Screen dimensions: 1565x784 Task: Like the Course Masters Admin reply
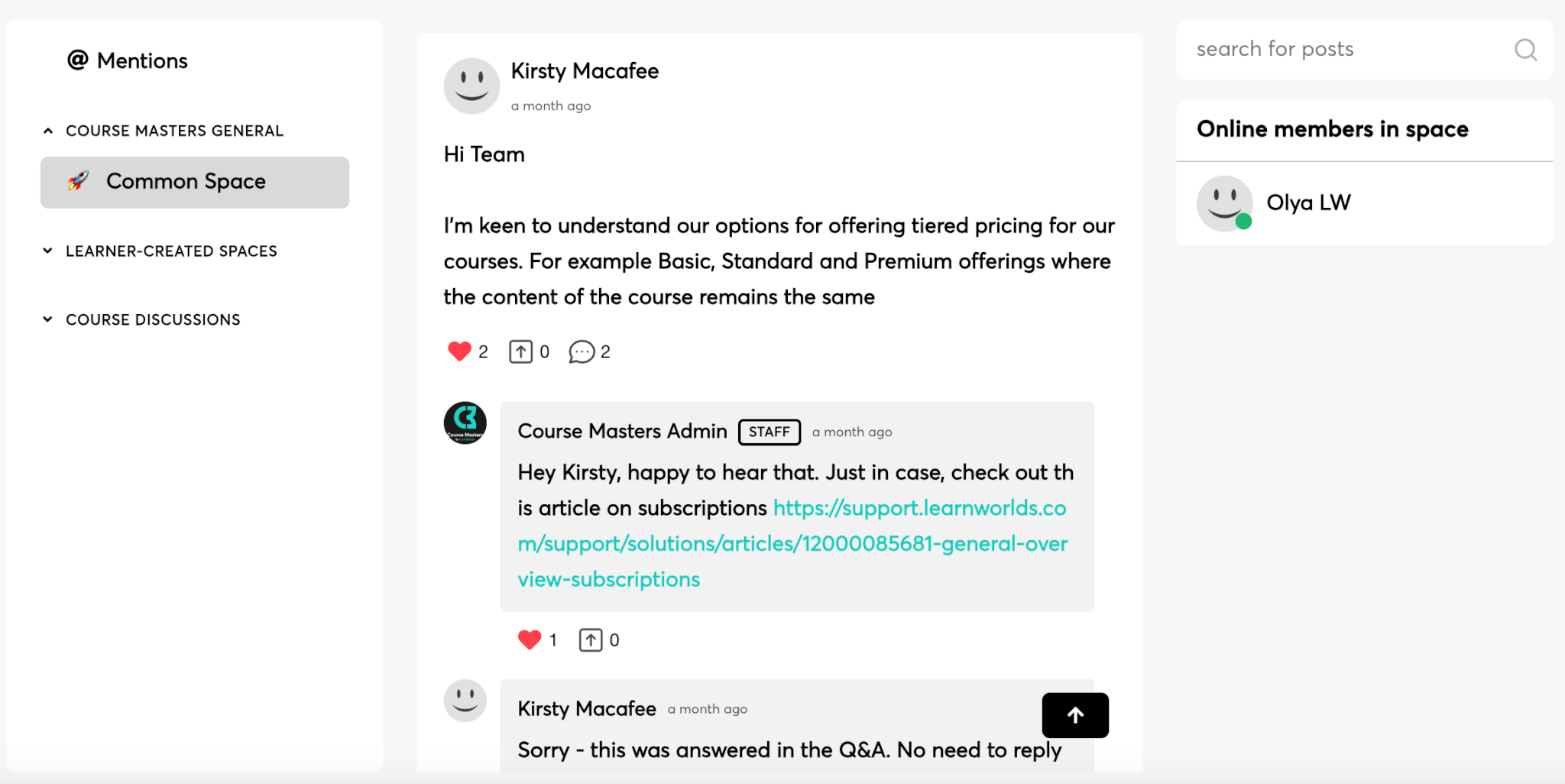click(x=530, y=640)
